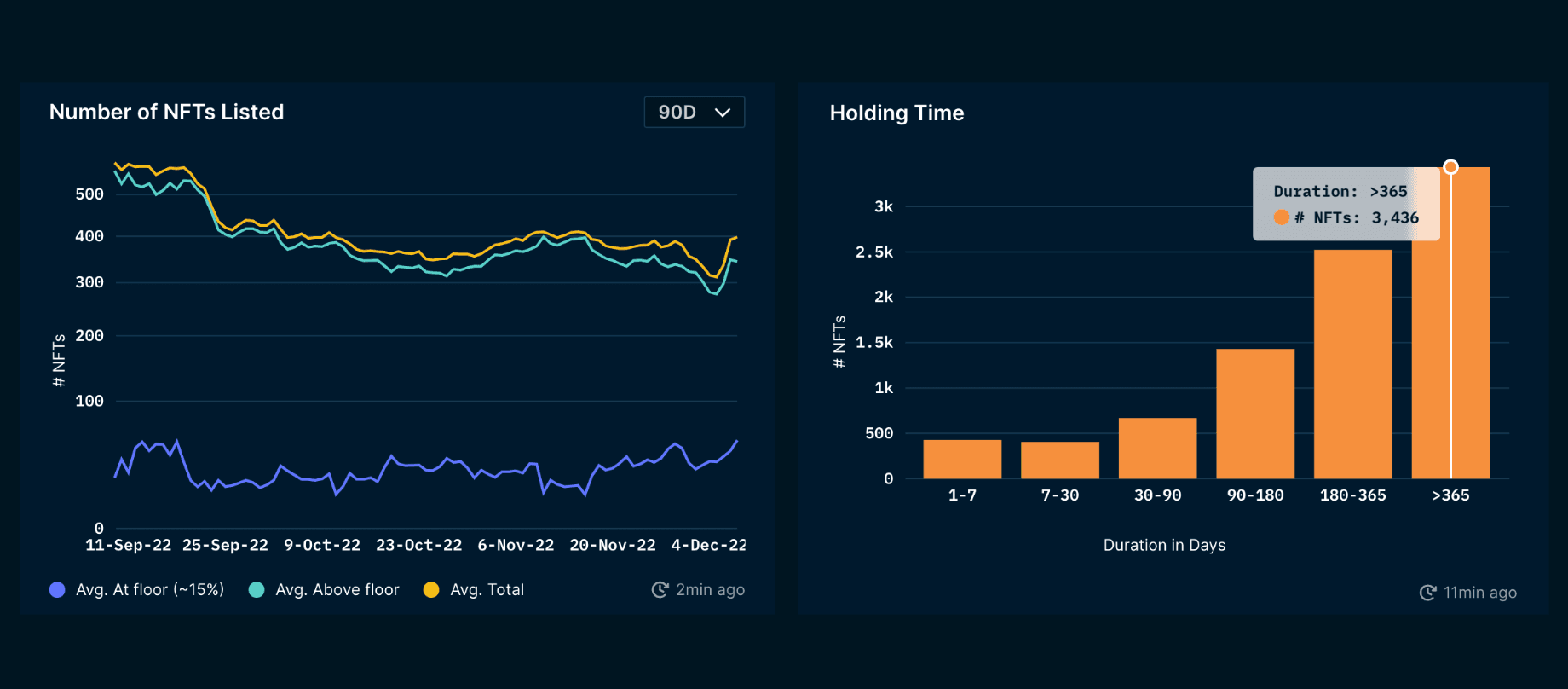The image size is (1568, 689).
Task: Click the teal Avg. Above floor legend dot
Action: (257, 589)
